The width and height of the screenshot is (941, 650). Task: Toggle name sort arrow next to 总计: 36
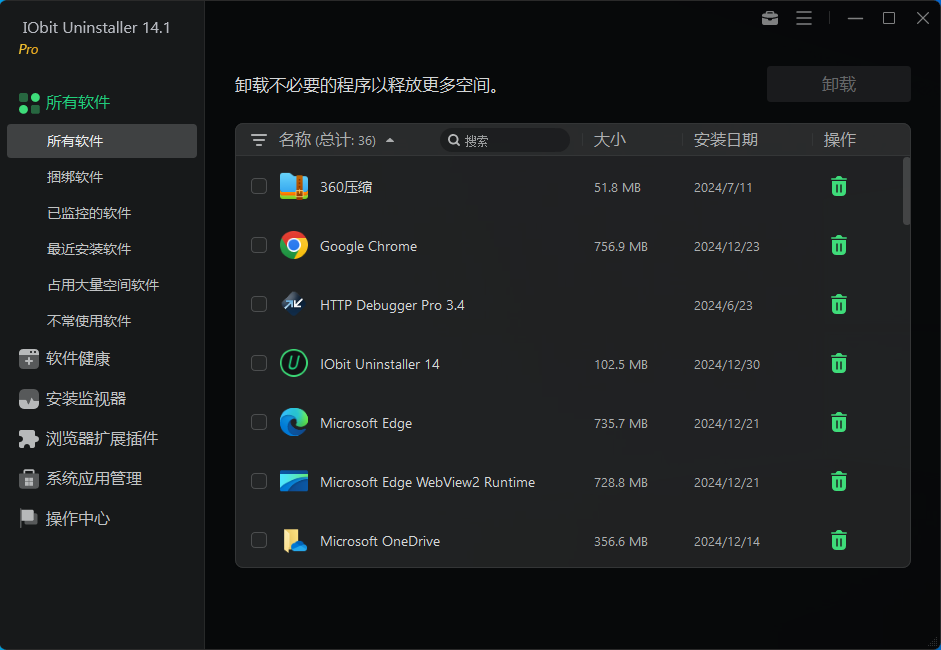[390, 140]
